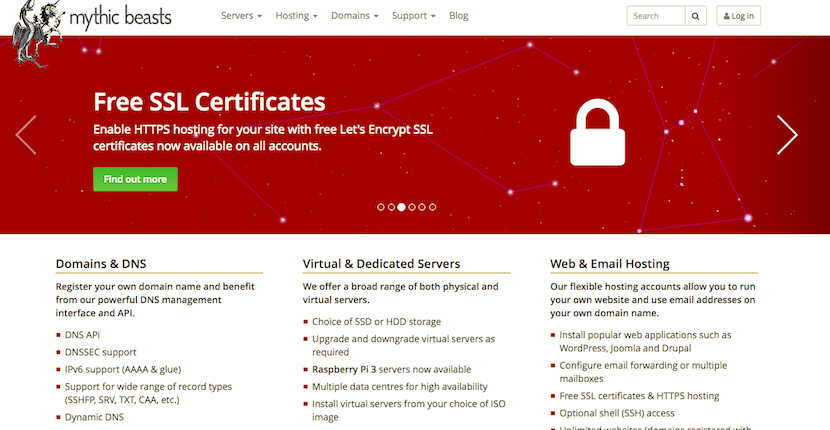The width and height of the screenshot is (830, 430).
Task: Click the DNSSEC support list item
Action: [x=101, y=352]
